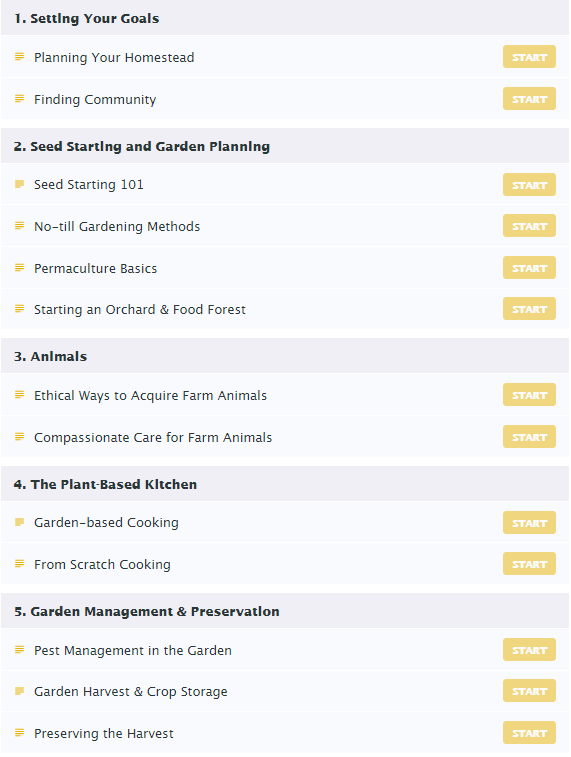Image resolution: width=571 pixels, height=757 pixels.
Task: Click the lesson icon beside Planning Your Homestead
Action: [x=19, y=57]
